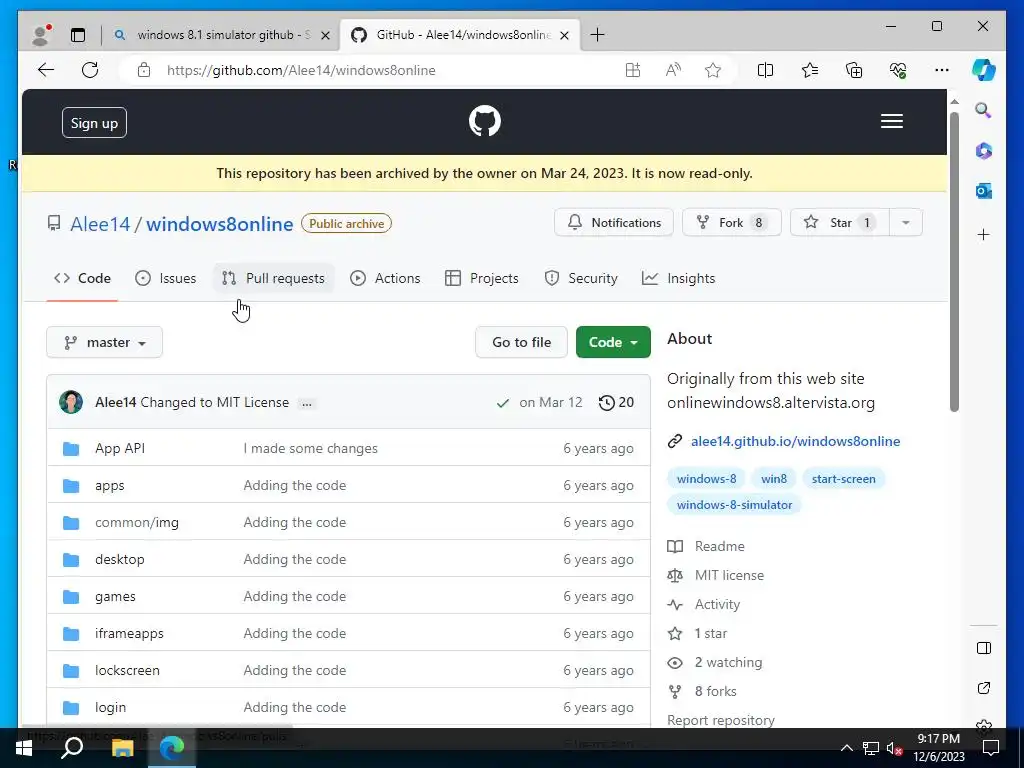The height and width of the screenshot is (768, 1024).
Task: Open the Favorites list icon
Action: 810,70
